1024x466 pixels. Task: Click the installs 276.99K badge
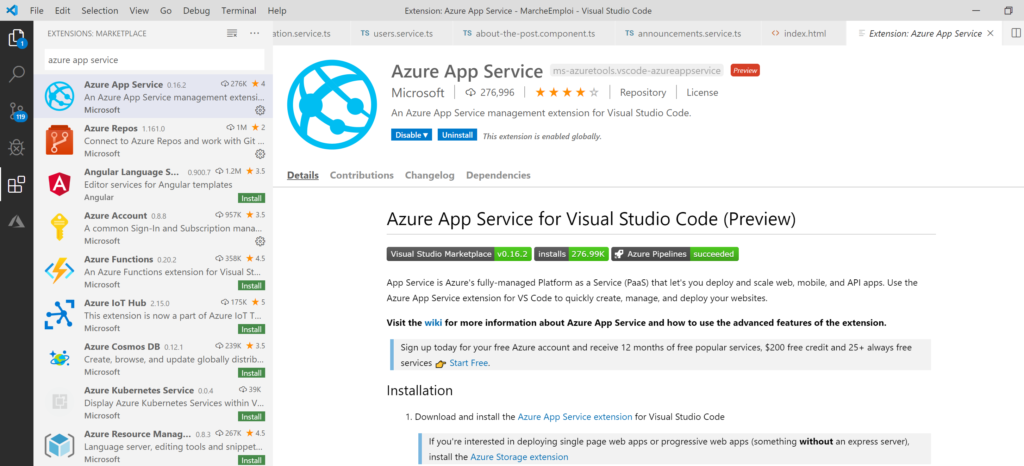(x=571, y=254)
